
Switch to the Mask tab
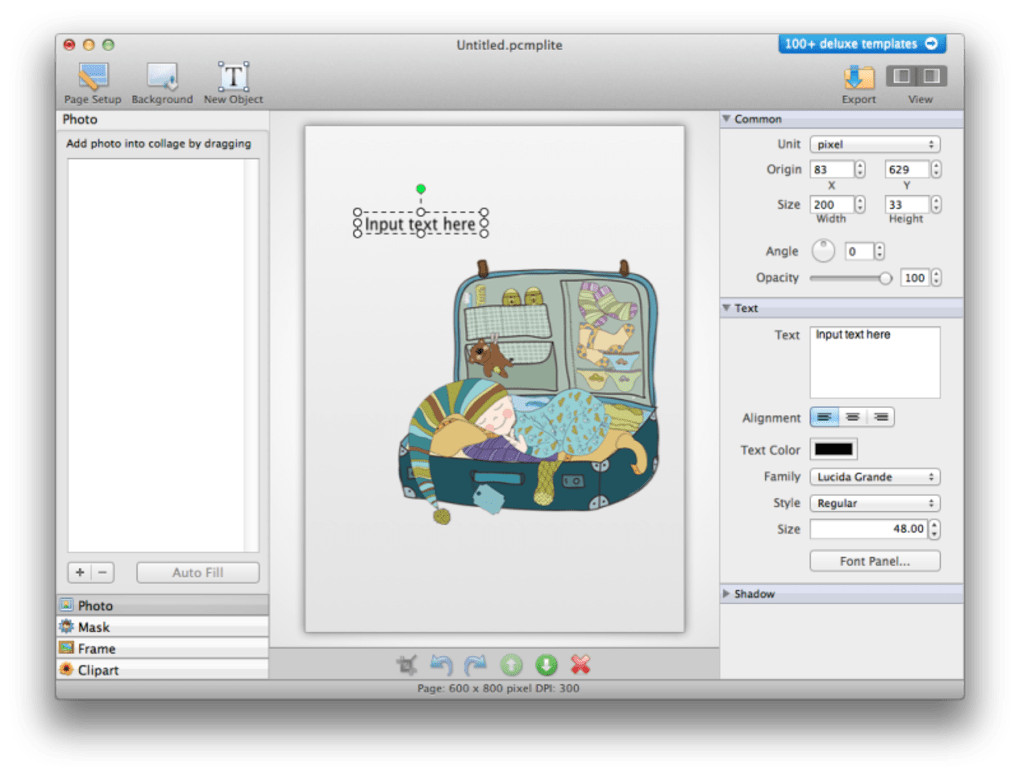pyautogui.click(x=94, y=627)
